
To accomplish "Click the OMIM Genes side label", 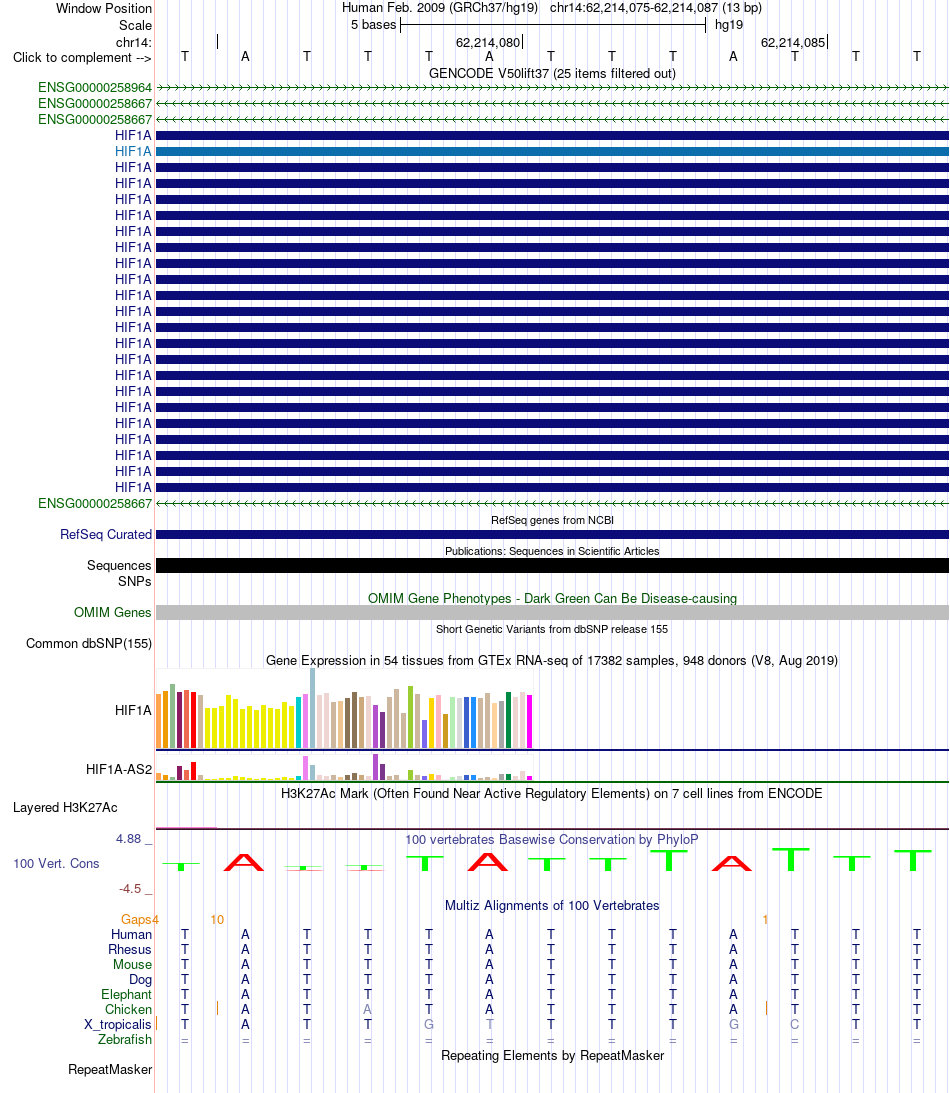I will pyautogui.click(x=112, y=612).
